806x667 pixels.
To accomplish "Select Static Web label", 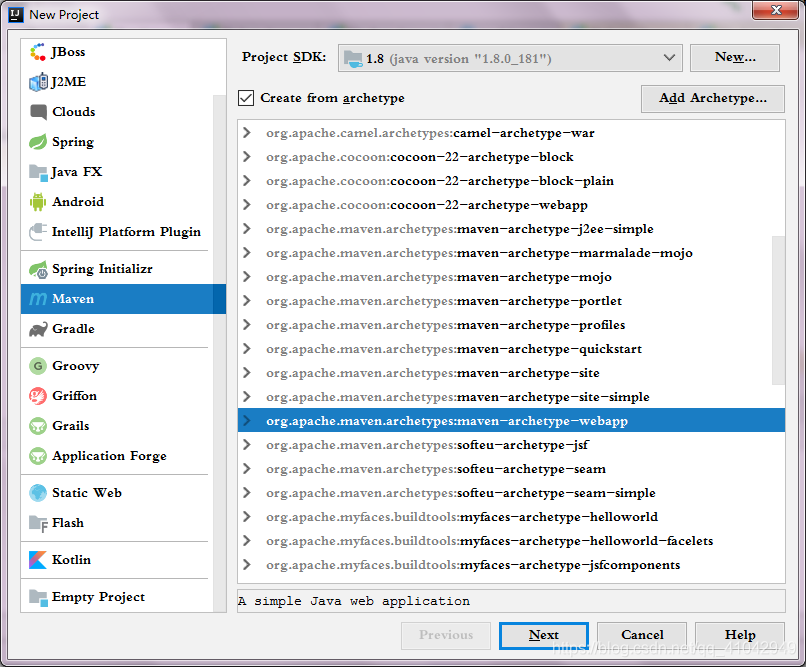I will [x=87, y=493].
